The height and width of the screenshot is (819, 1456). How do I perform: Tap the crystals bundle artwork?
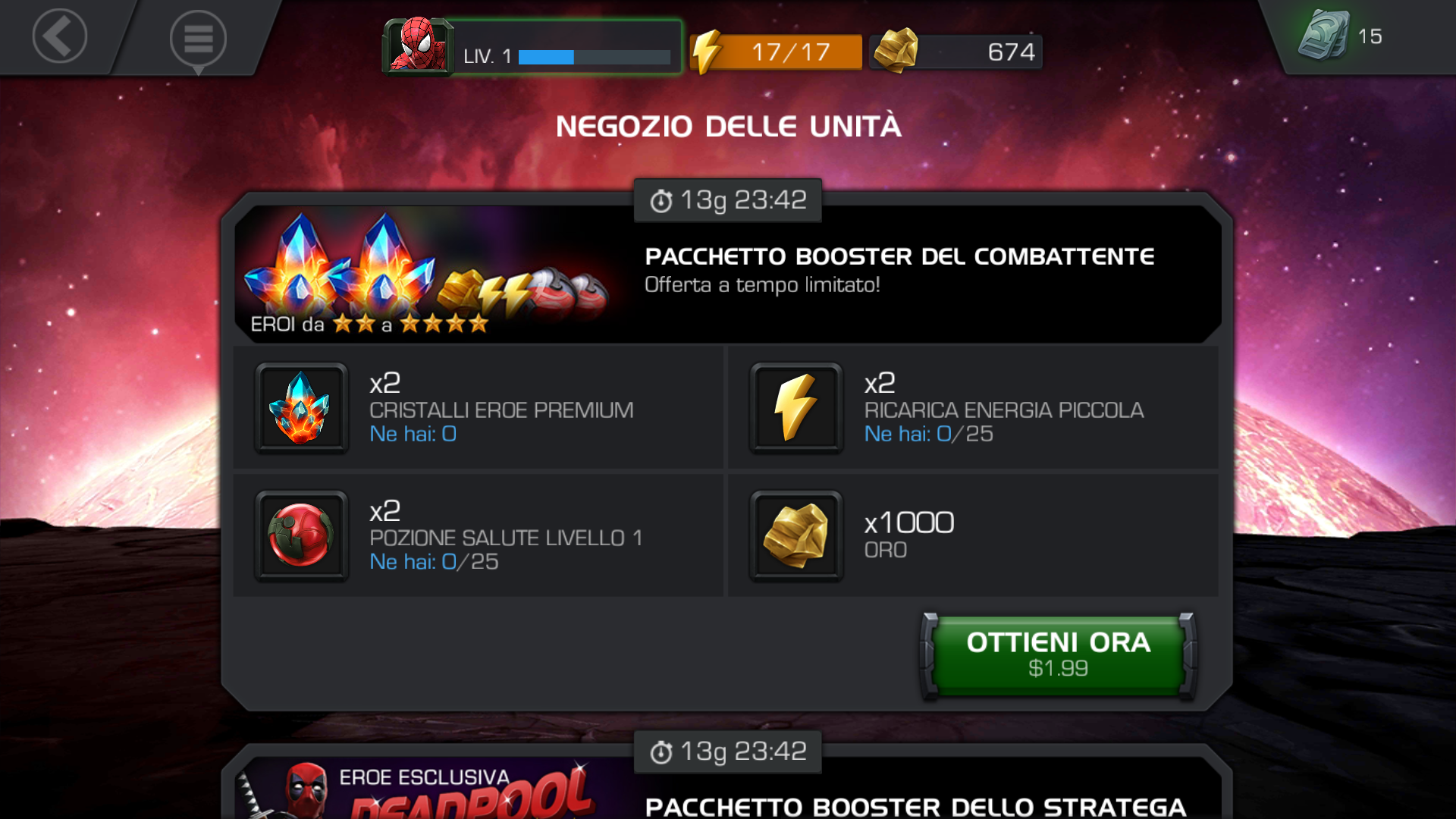pyautogui.click(x=426, y=274)
